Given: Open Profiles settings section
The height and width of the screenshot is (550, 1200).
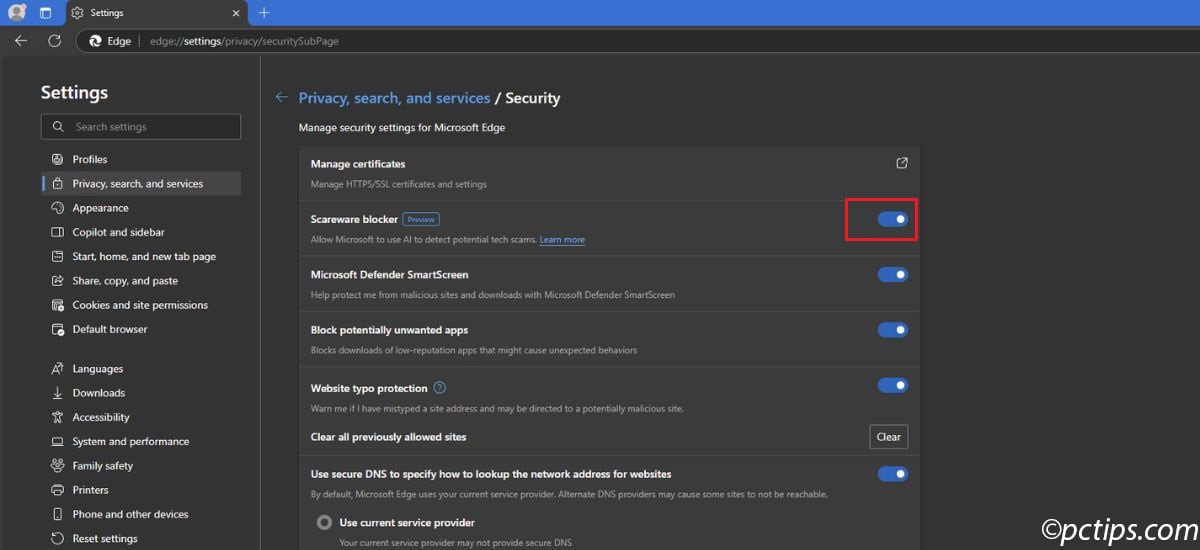Looking at the screenshot, I should point(141,159).
